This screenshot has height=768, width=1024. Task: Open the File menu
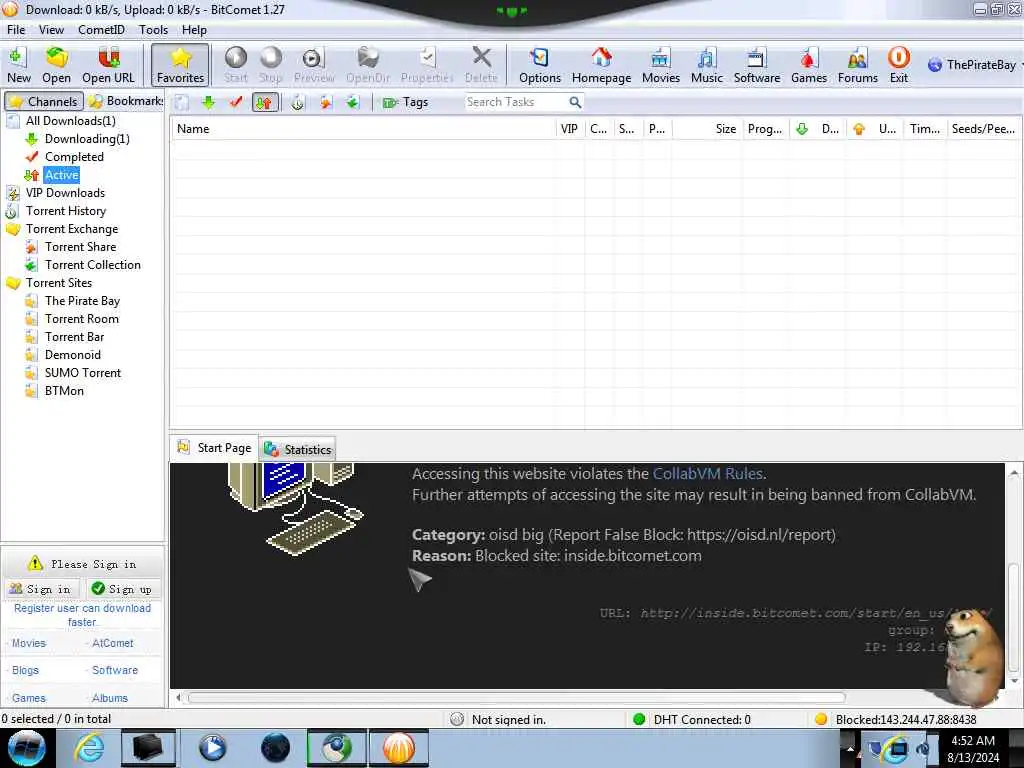click(16, 29)
